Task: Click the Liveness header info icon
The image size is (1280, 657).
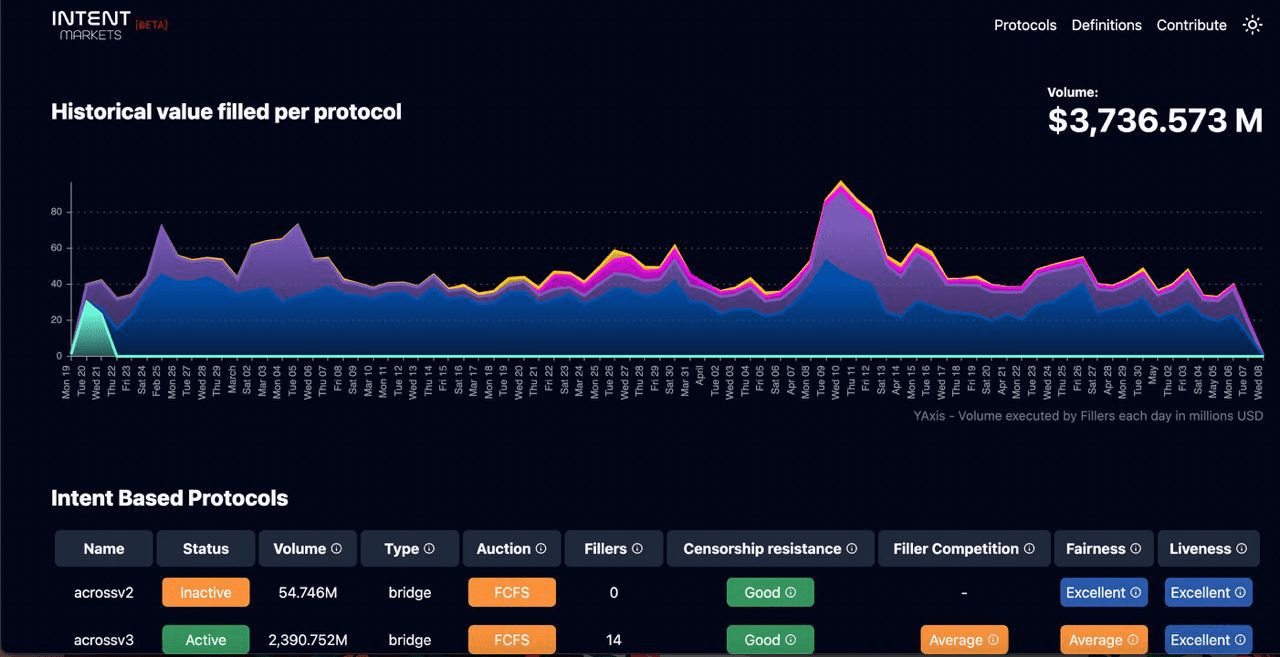Action: (x=1241, y=549)
